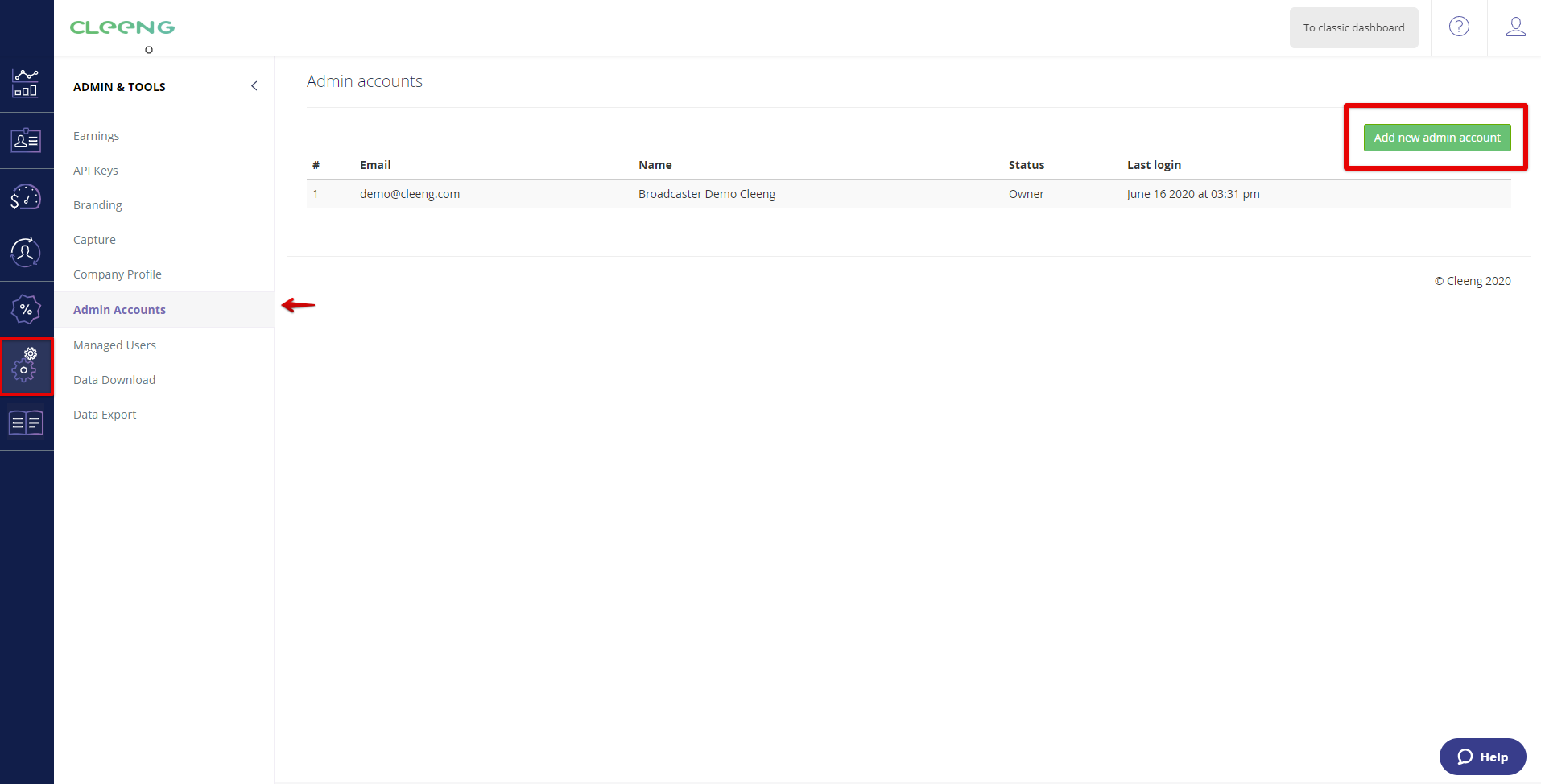Image resolution: width=1541 pixels, height=784 pixels.
Task: Select demo@cleeng.com email cell
Action: [x=410, y=194]
